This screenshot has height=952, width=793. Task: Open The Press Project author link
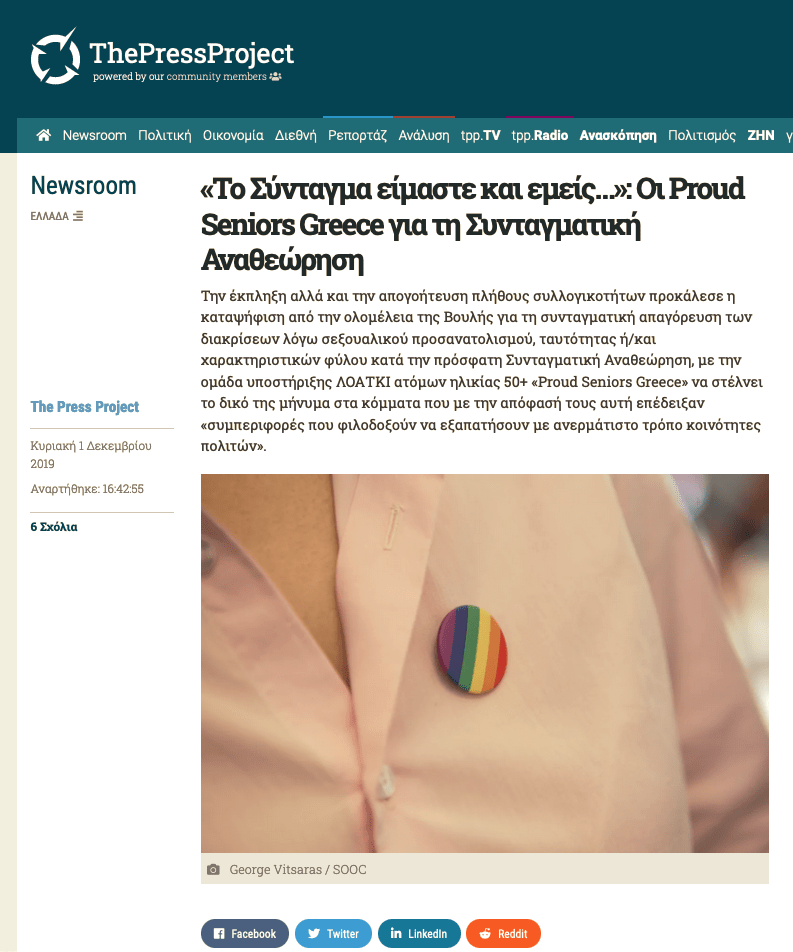[84, 406]
